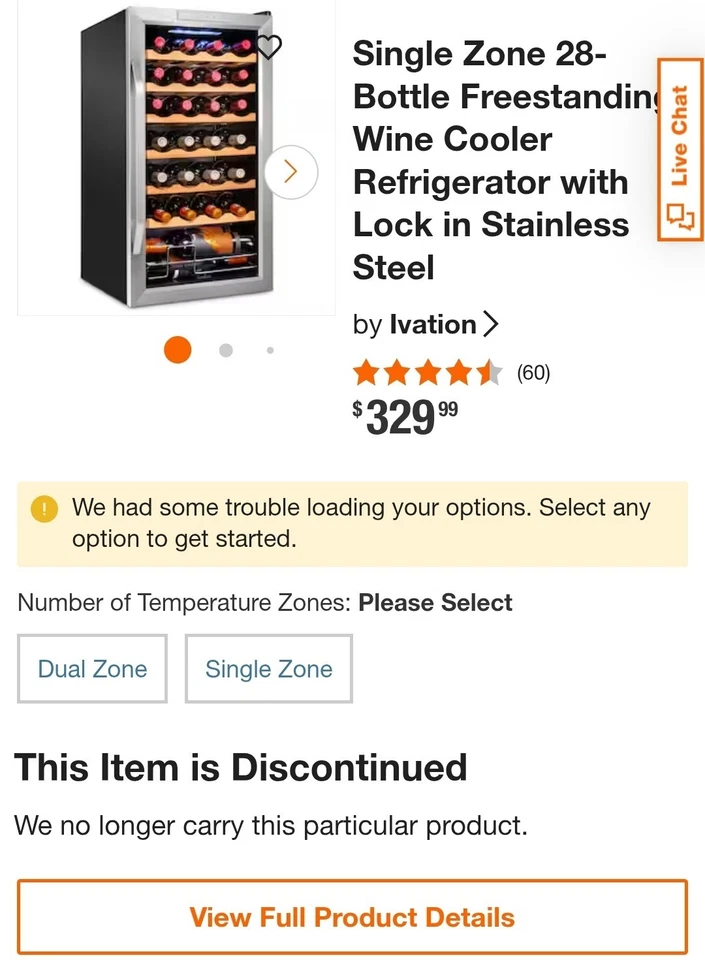Click the yellow warning icon in the alert banner
The width and height of the screenshot is (705, 960).
coord(43,509)
